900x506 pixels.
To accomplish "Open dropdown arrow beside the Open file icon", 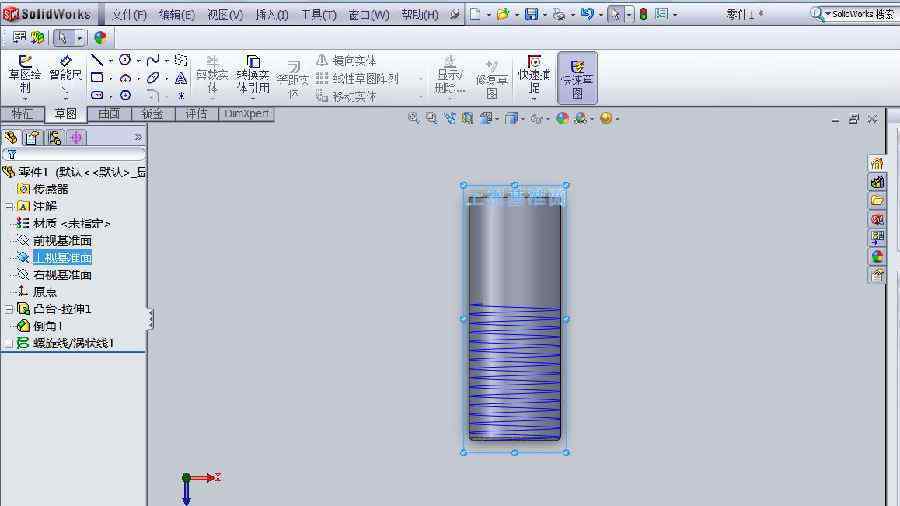I will tap(516, 15).
